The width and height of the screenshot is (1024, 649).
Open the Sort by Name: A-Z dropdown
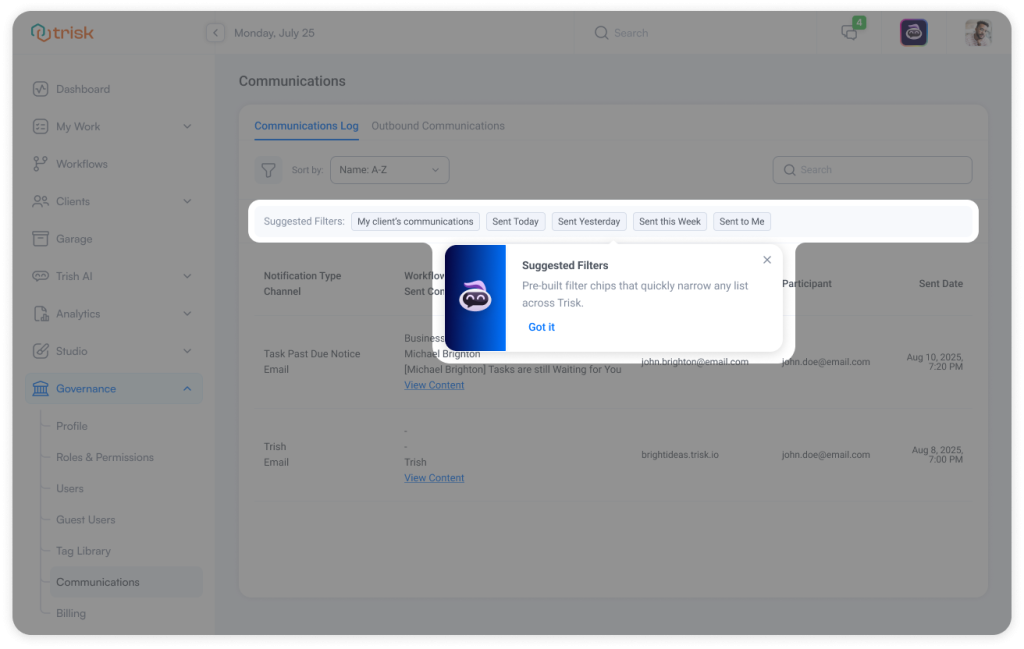390,170
